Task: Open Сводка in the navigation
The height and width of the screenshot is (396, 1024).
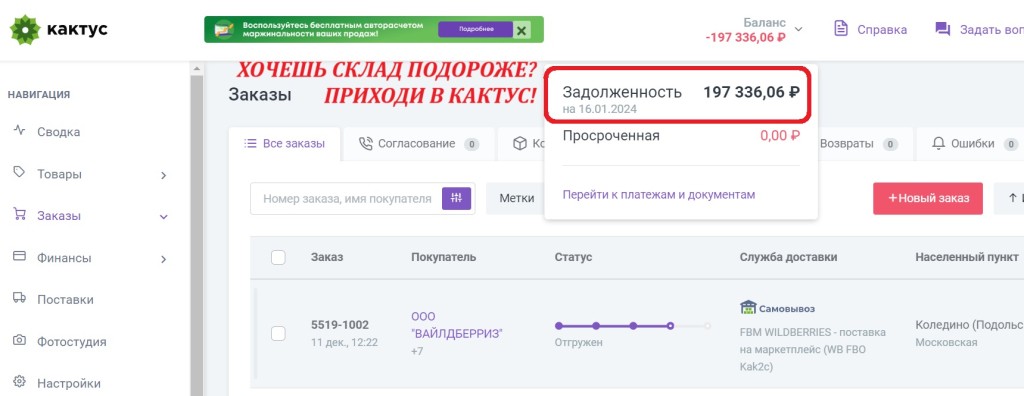Action: click(59, 132)
